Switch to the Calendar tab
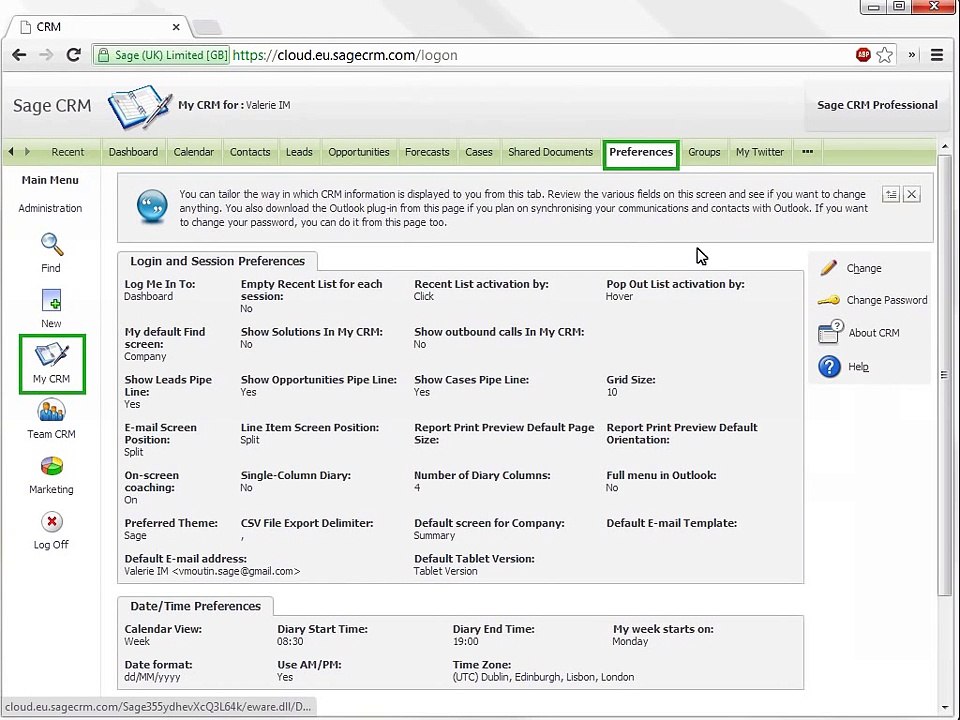The image size is (960, 720). click(193, 152)
